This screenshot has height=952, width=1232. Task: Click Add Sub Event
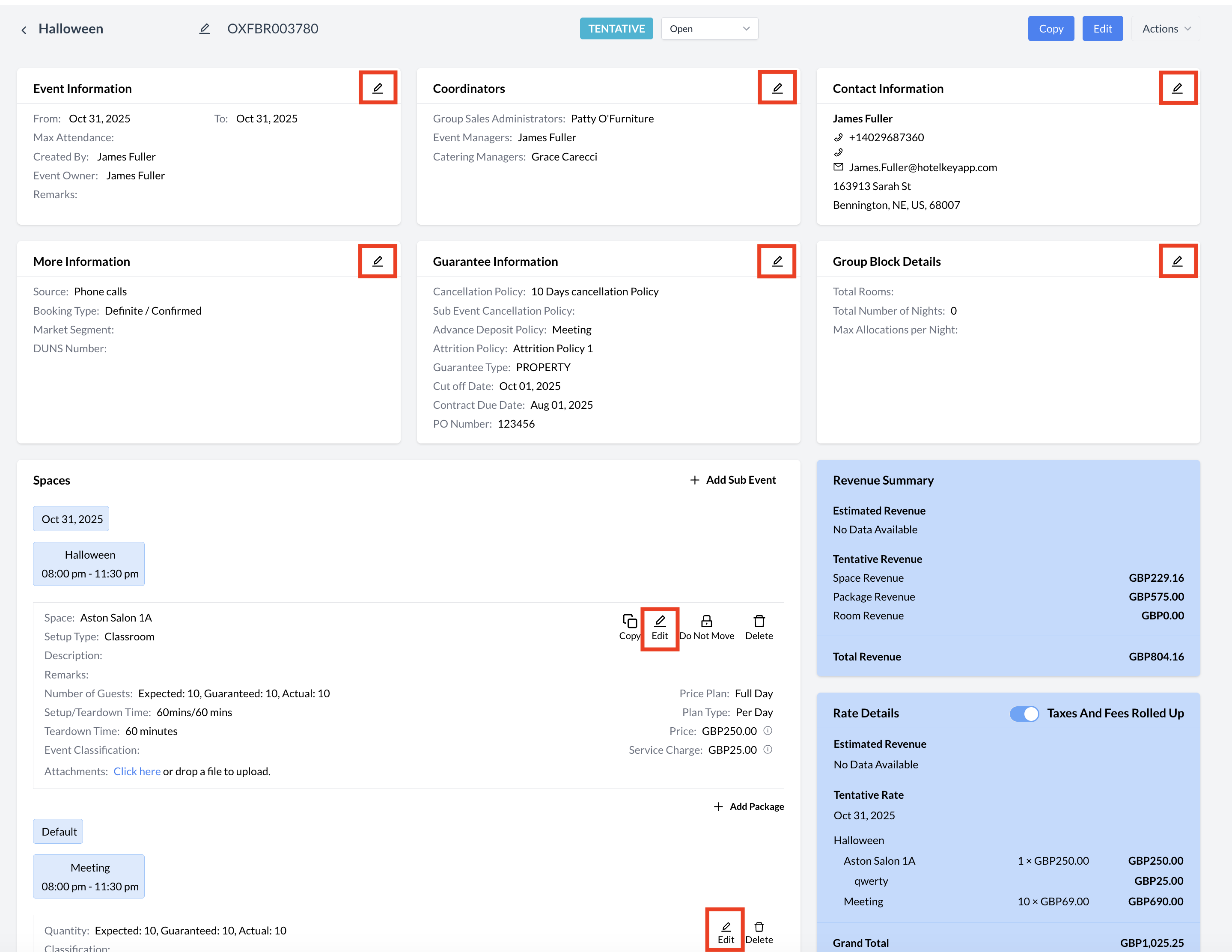(733, 480)
